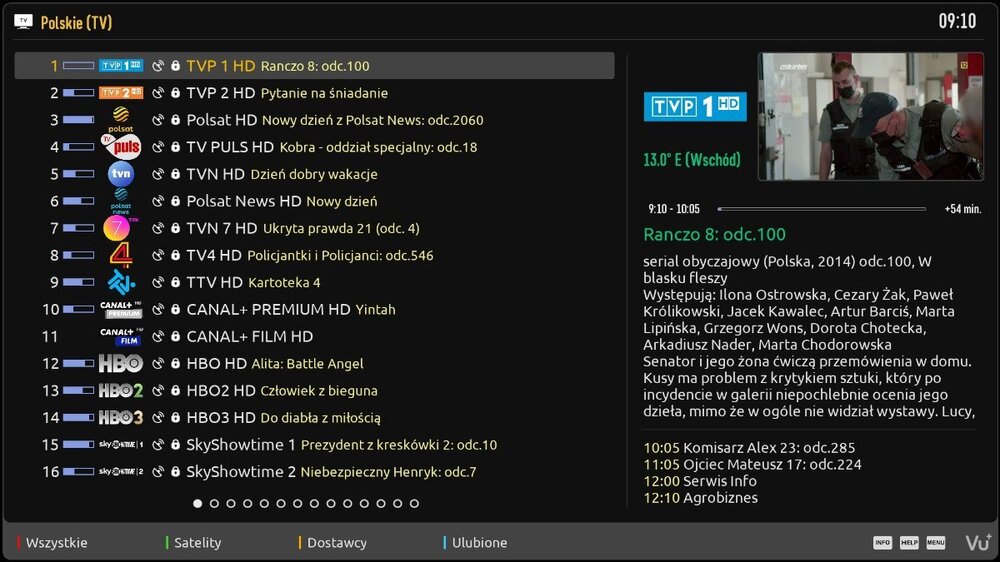
Task: Click the INFO key icon
Action: [882, 542]
